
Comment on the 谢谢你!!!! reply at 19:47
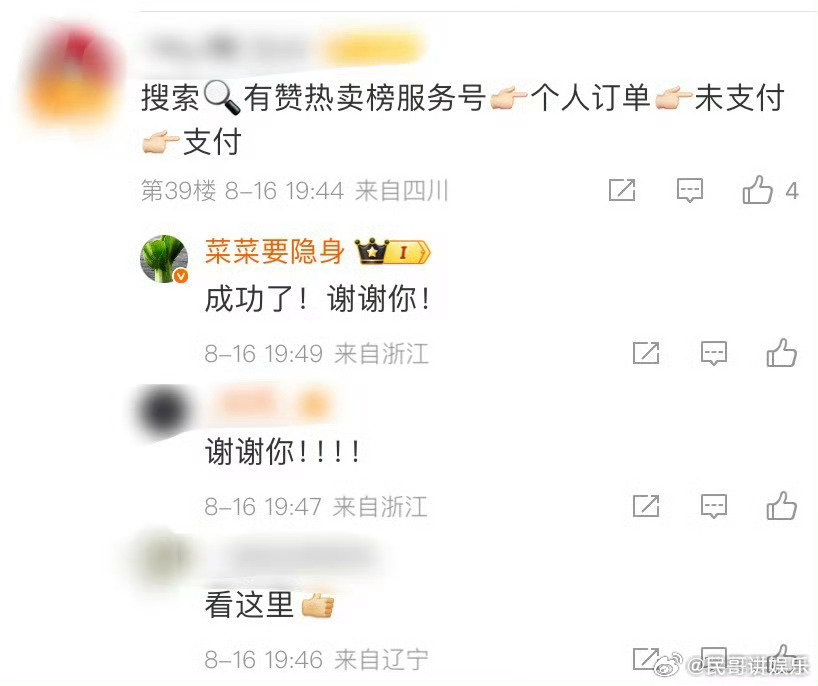click(x=714, y=506)
